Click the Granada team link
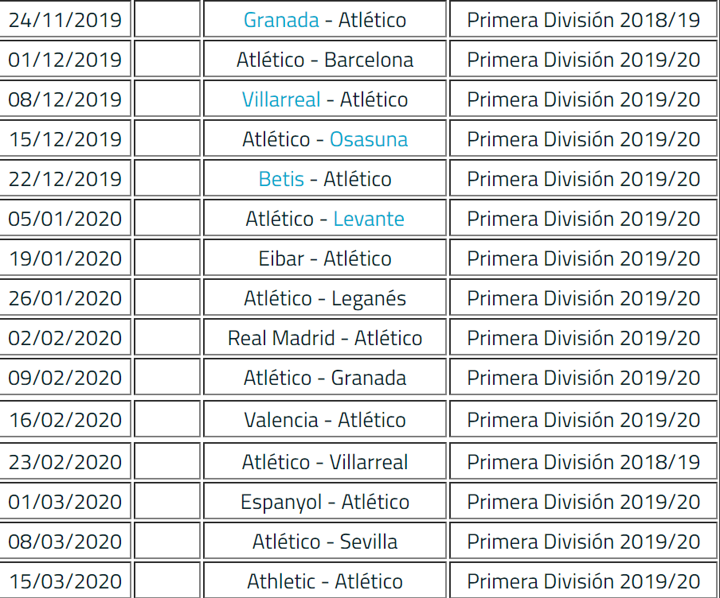The image size is (720, 598). (x=281, y=20)
